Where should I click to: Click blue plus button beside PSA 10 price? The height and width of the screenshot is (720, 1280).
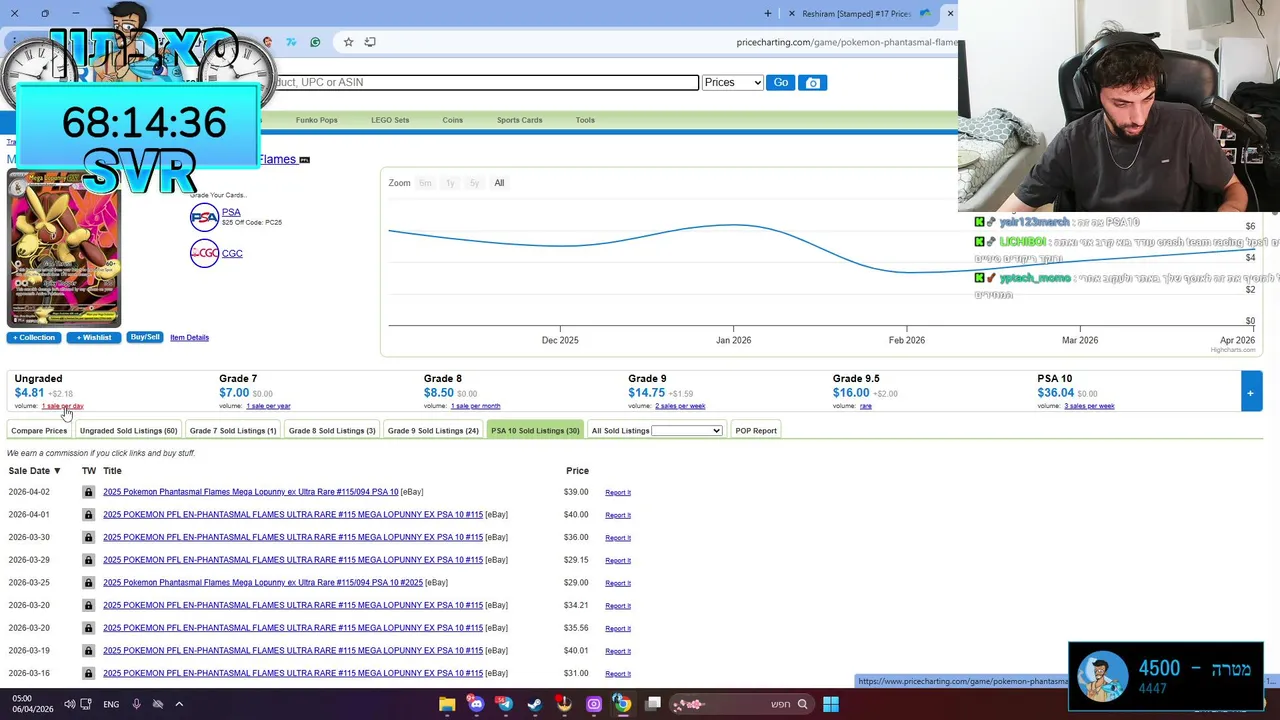click(x=1251, y=391)
